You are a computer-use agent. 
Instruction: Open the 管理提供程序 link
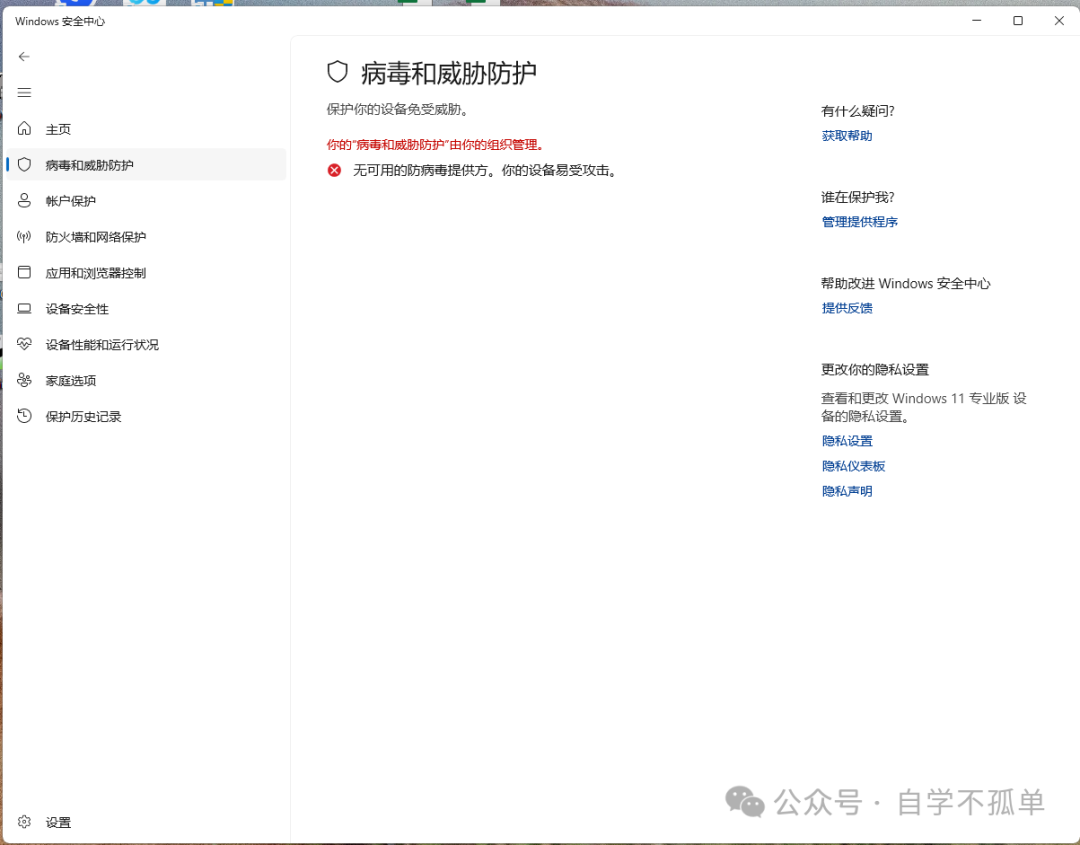(x=860, y=222)
